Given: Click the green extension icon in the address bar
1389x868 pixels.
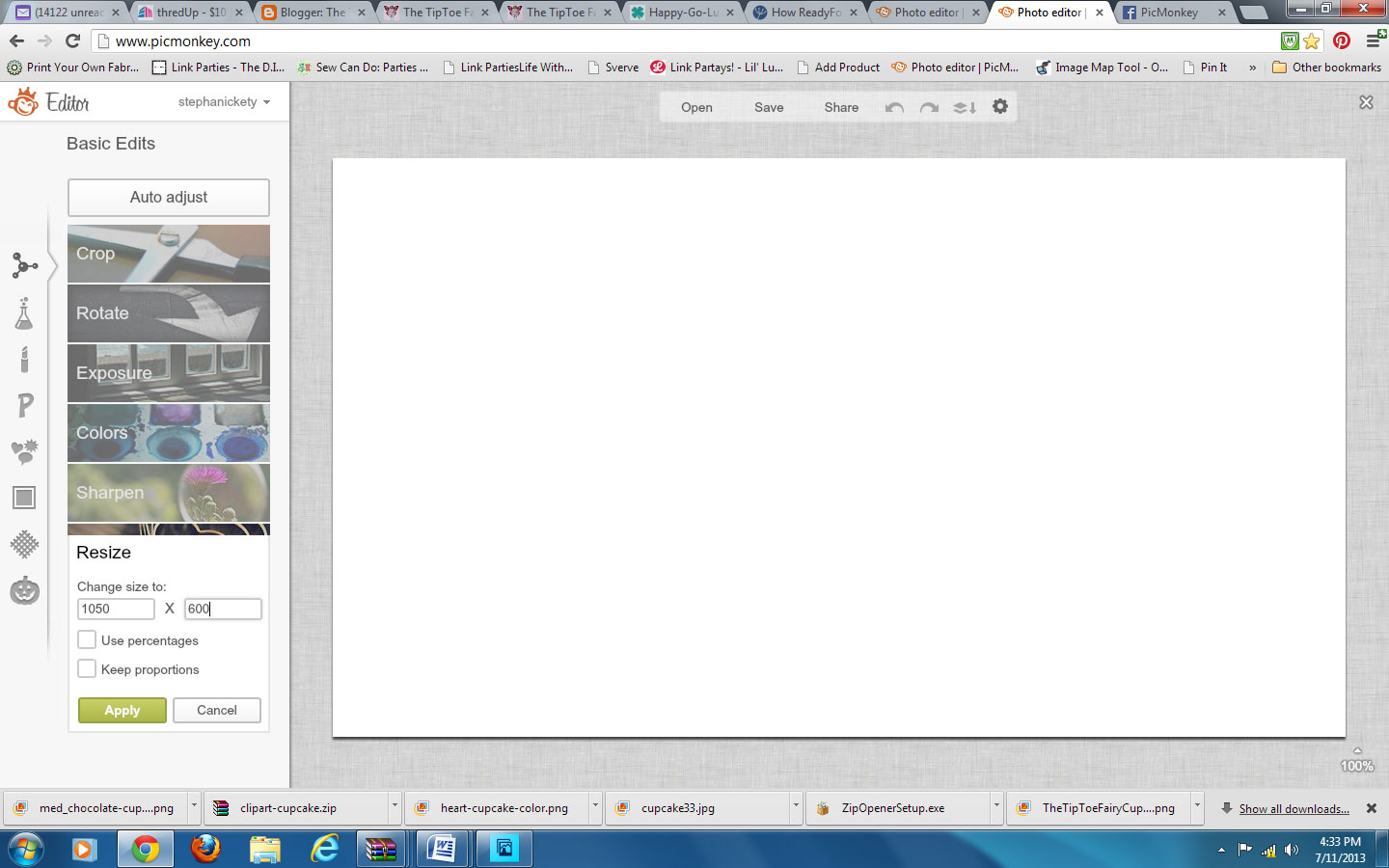Looking at the screenshot, I should 1290,41.
